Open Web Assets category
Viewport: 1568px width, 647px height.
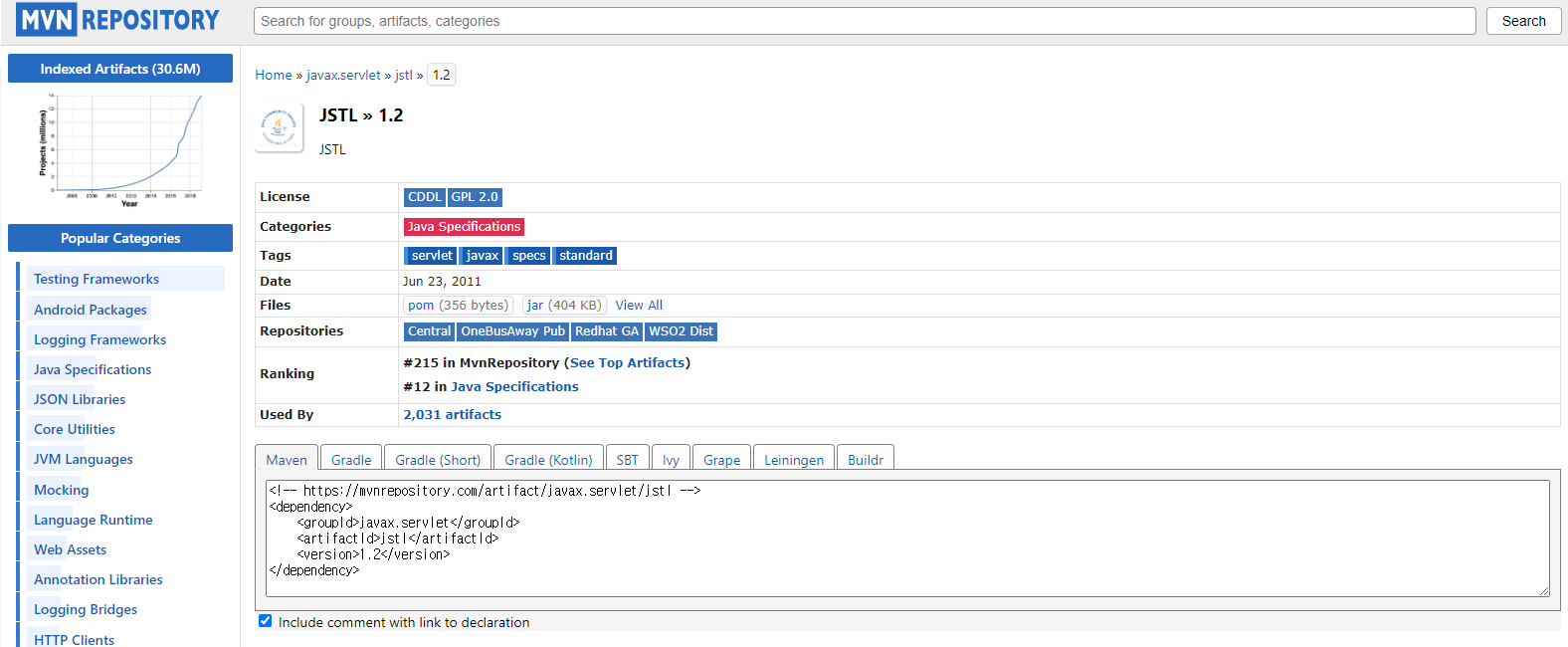pos(70,549)
